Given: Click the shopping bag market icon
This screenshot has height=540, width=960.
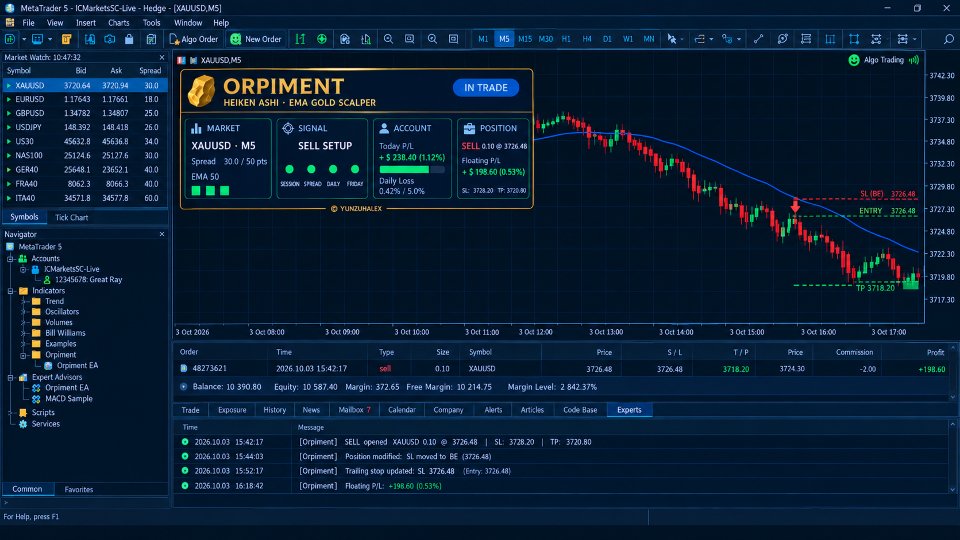Looking at the screenshot, I should tap(129, 39).
